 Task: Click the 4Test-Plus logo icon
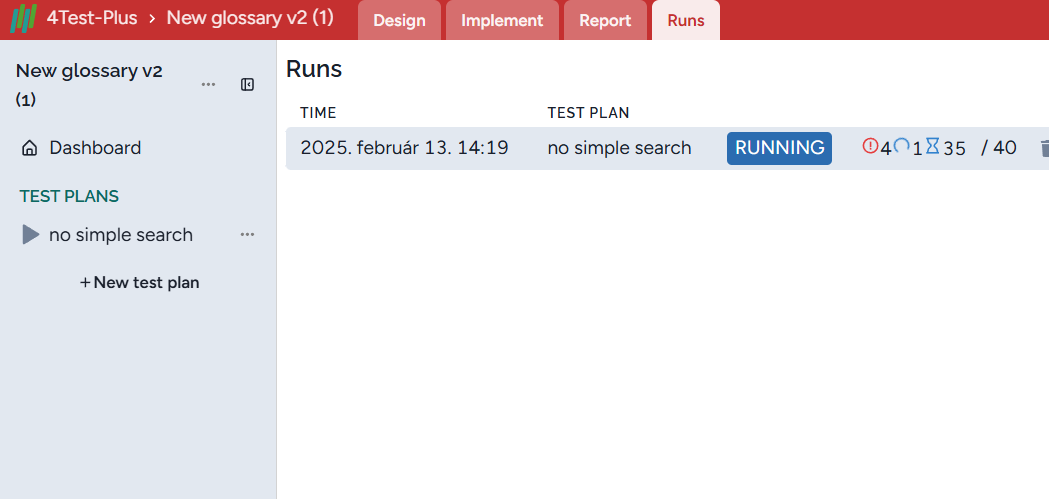pos(23,20)
